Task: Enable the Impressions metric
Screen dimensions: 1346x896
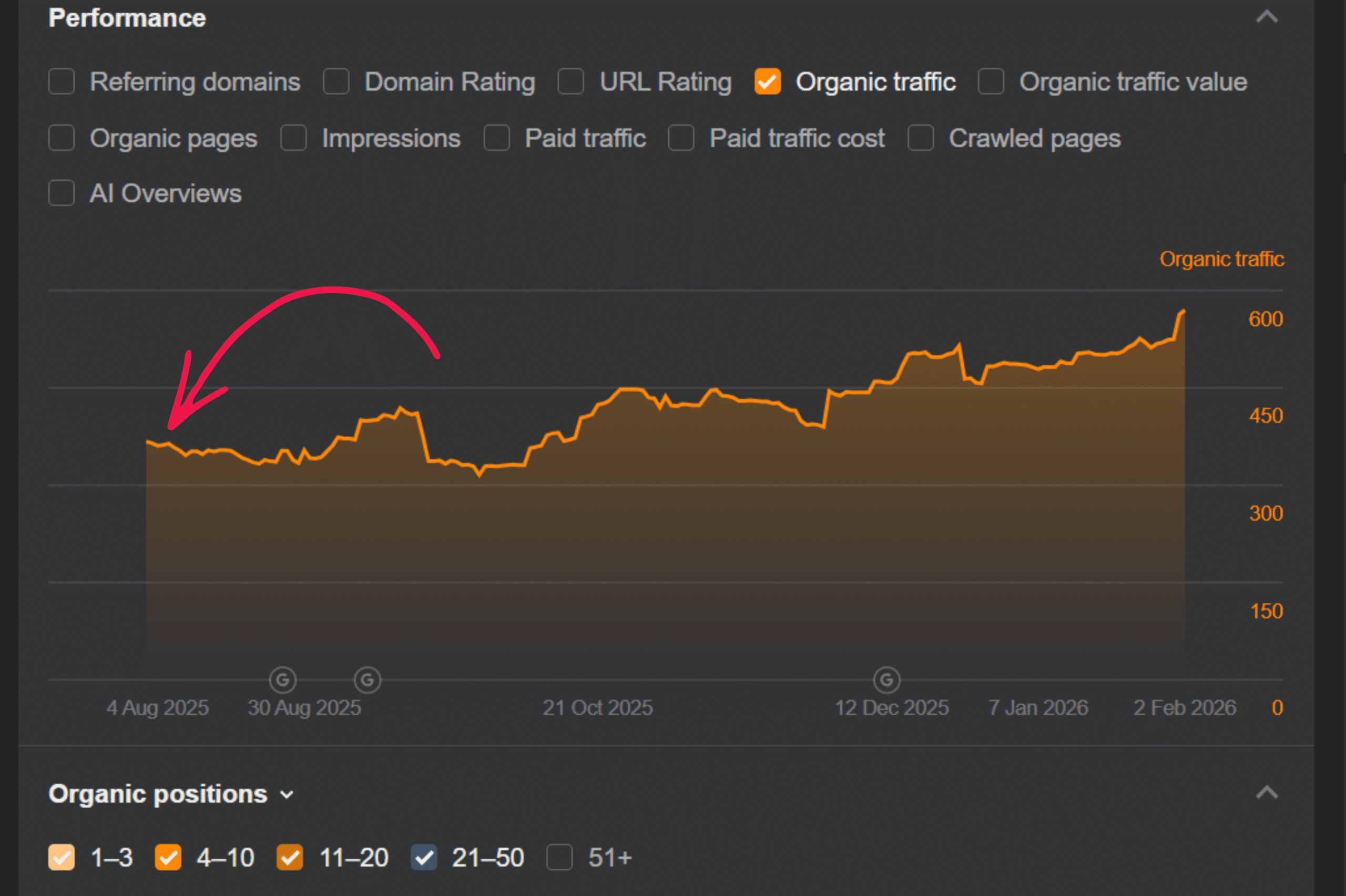Action: point(293,138)
